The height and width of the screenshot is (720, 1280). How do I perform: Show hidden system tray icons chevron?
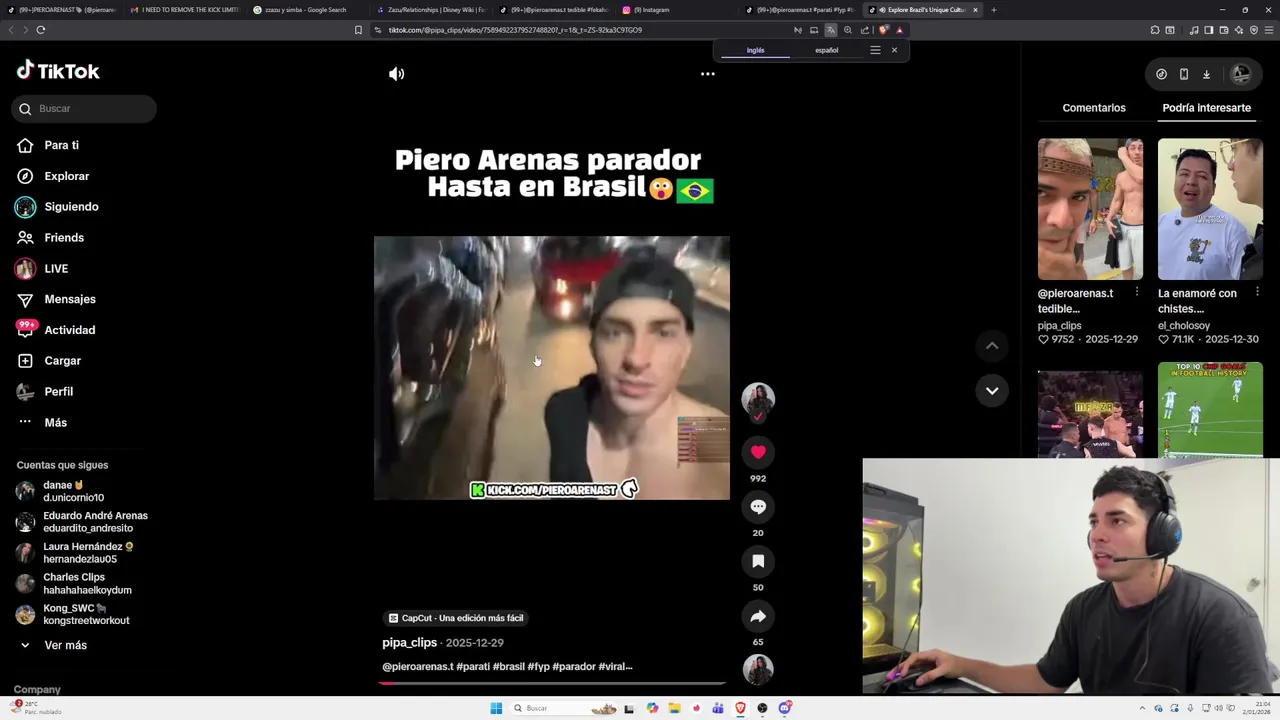pyautogui.click(x=1143, y=708)
